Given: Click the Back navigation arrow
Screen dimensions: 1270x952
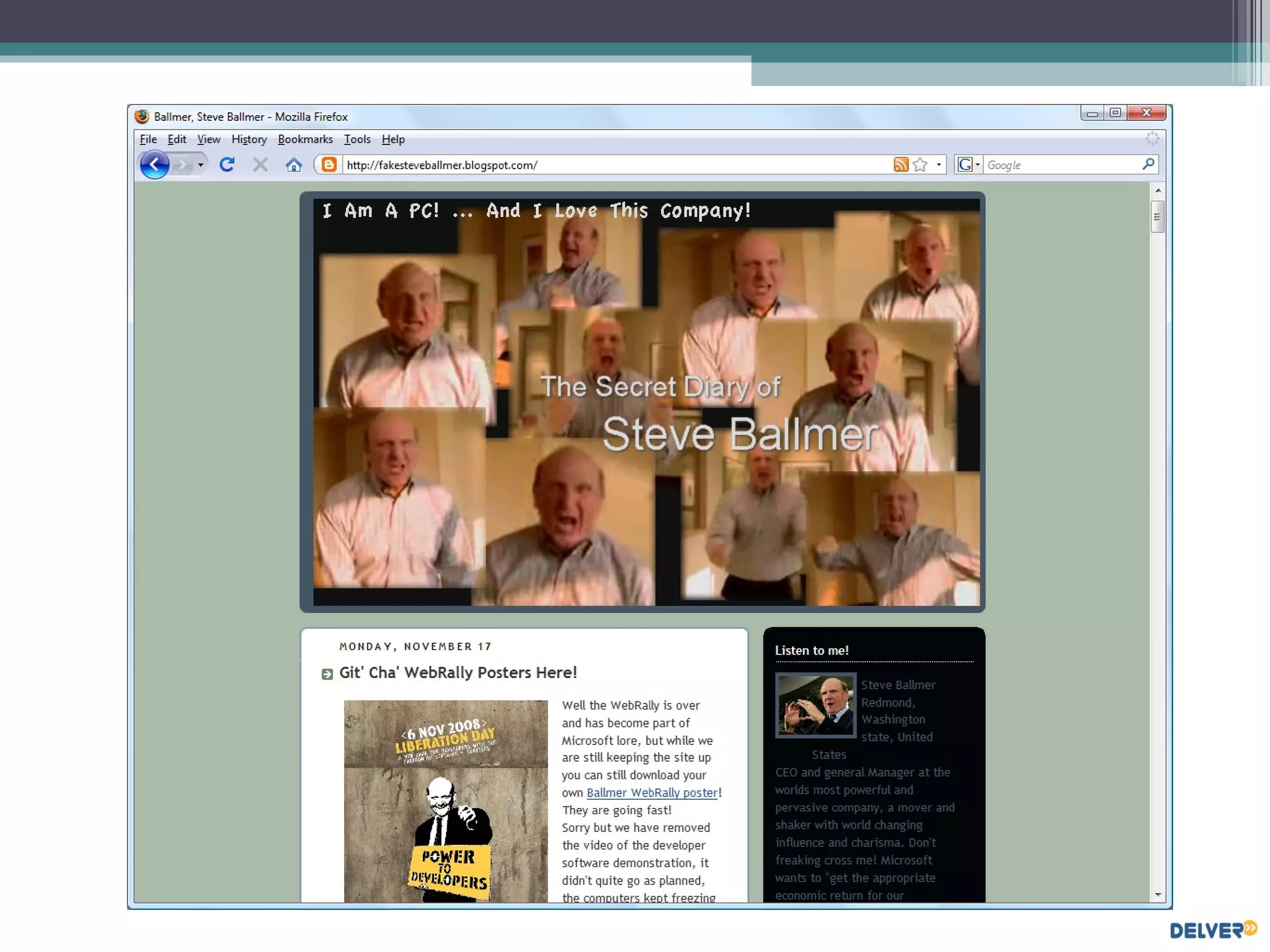Looking at the screenshot, I should 154,165.
